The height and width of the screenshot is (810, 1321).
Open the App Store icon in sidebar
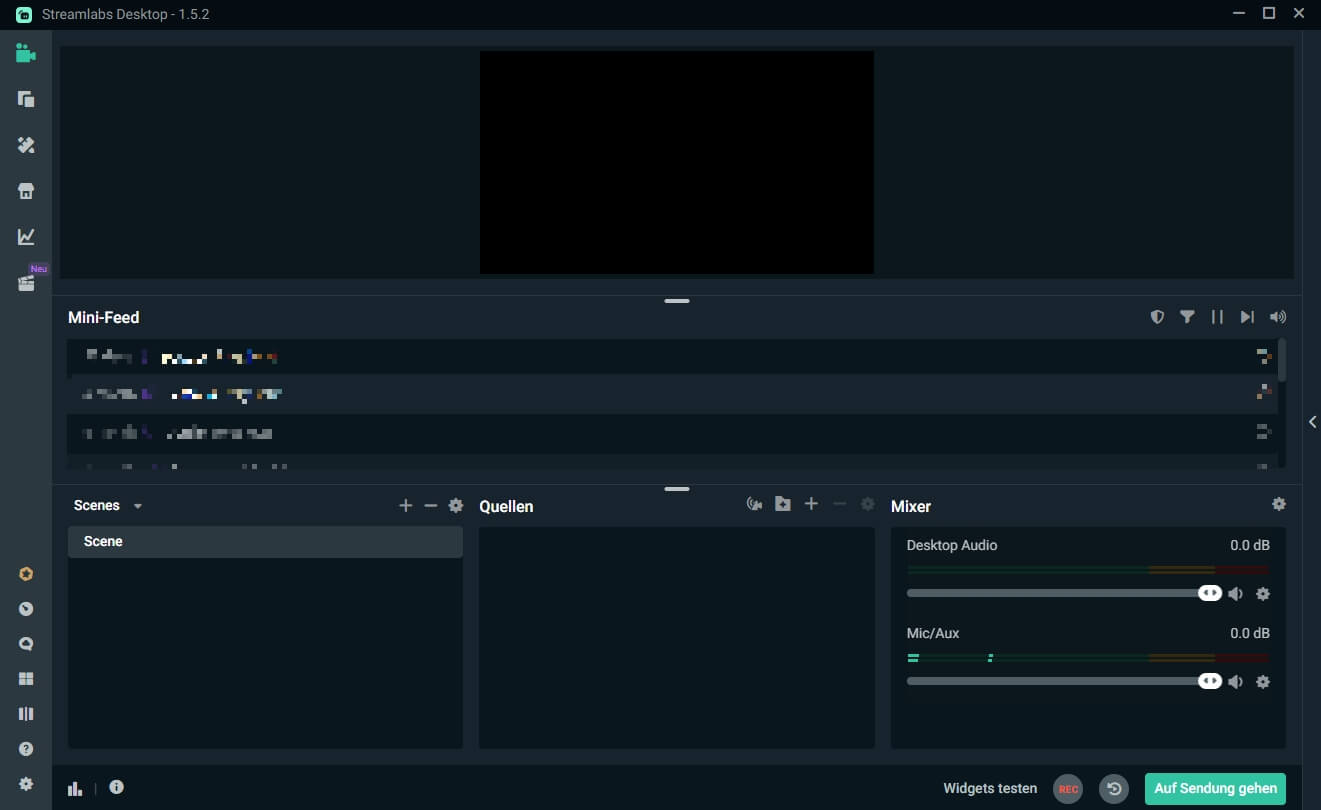click(26, 191)
